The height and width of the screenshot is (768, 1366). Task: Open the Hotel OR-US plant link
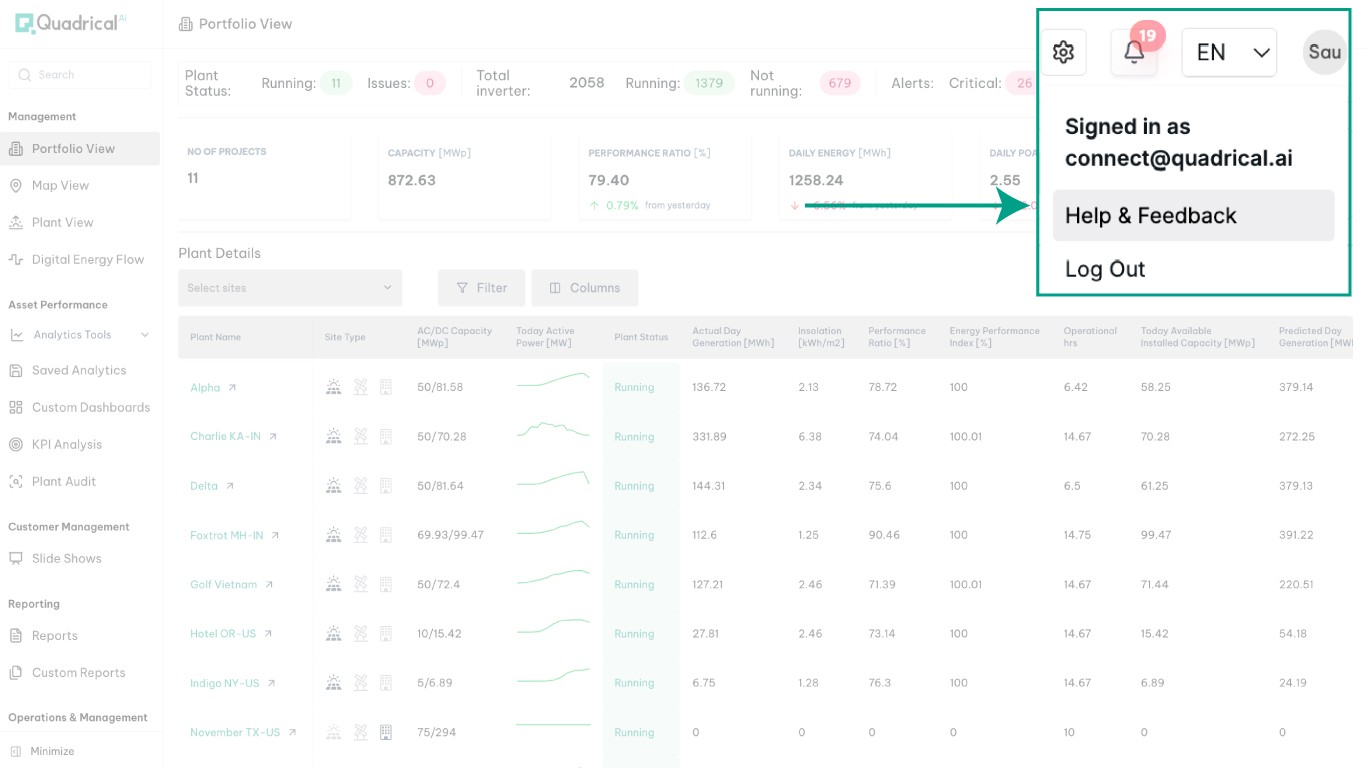click(223, 634)
